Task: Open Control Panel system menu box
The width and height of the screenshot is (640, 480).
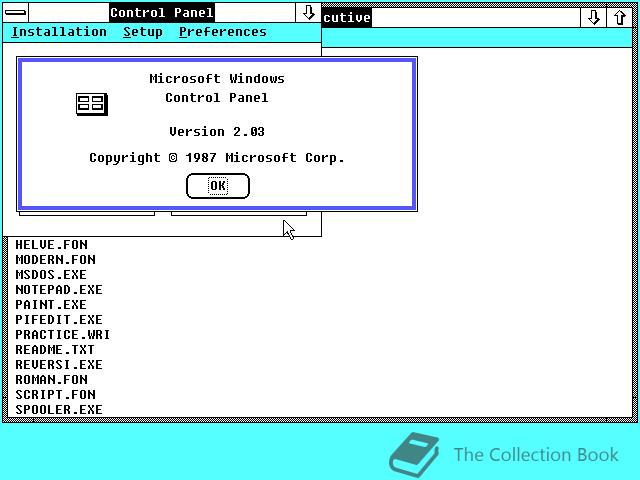Action: (x=16, y=12)
